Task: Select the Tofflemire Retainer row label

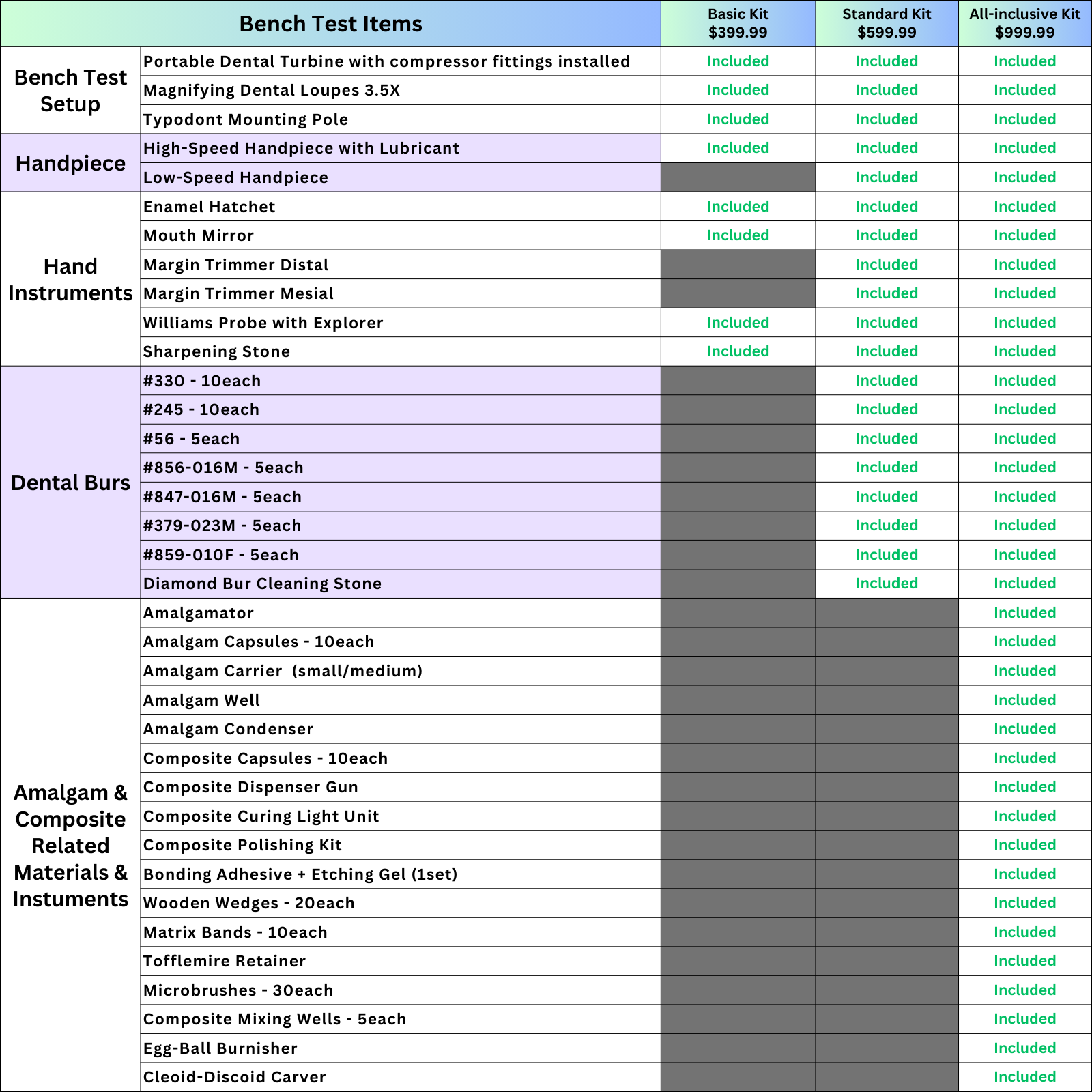Action: [x=225, y=961]
